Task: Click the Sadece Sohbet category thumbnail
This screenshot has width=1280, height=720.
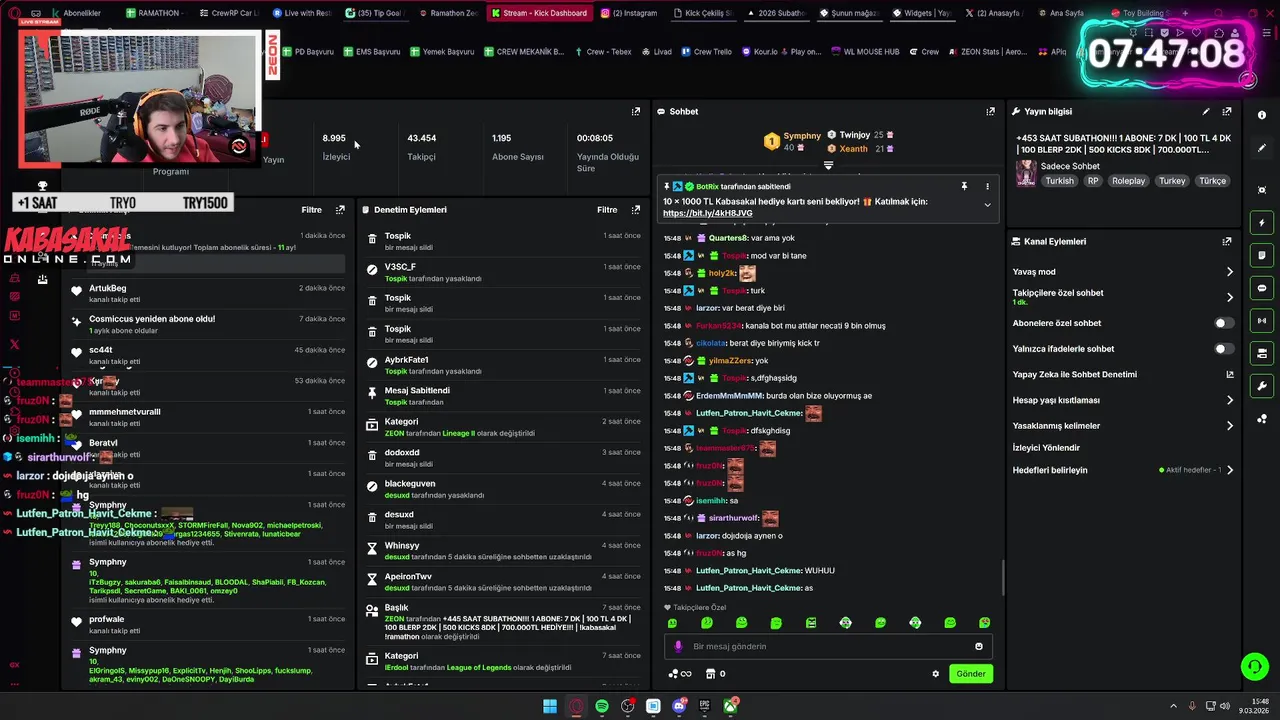Action: [1026, 174]
